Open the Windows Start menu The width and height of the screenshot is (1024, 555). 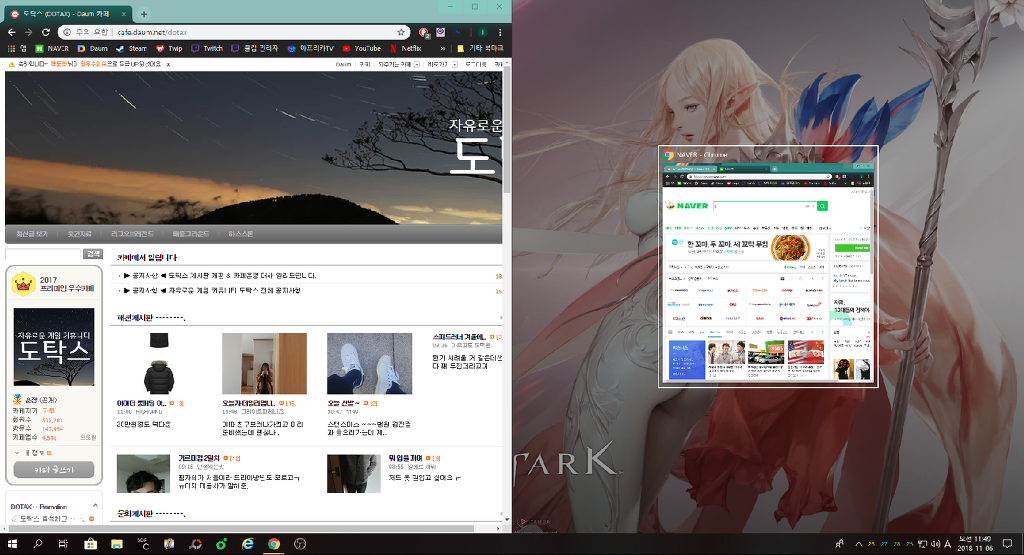(12, 544)
